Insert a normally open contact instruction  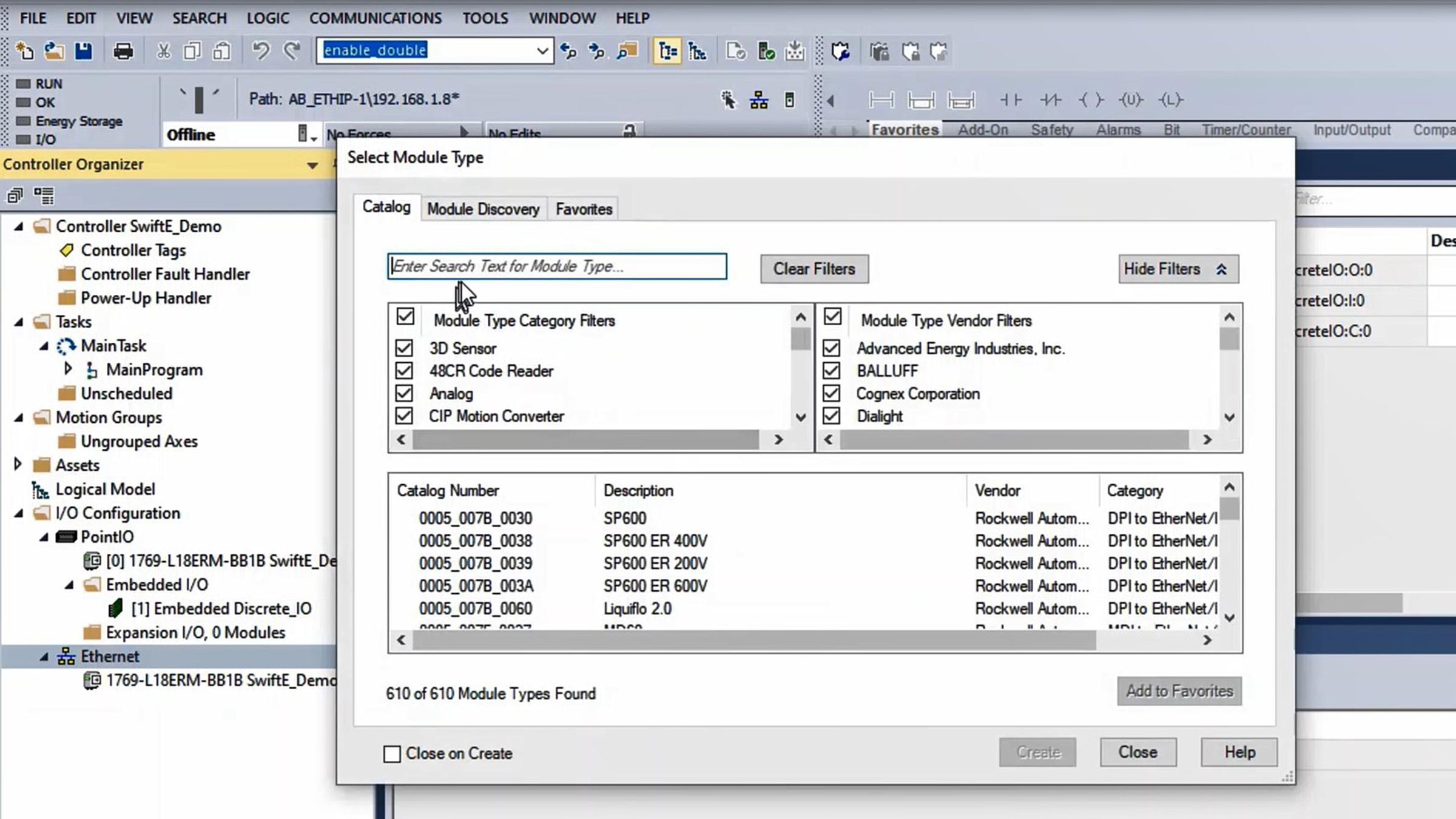tap(1011, 100)
